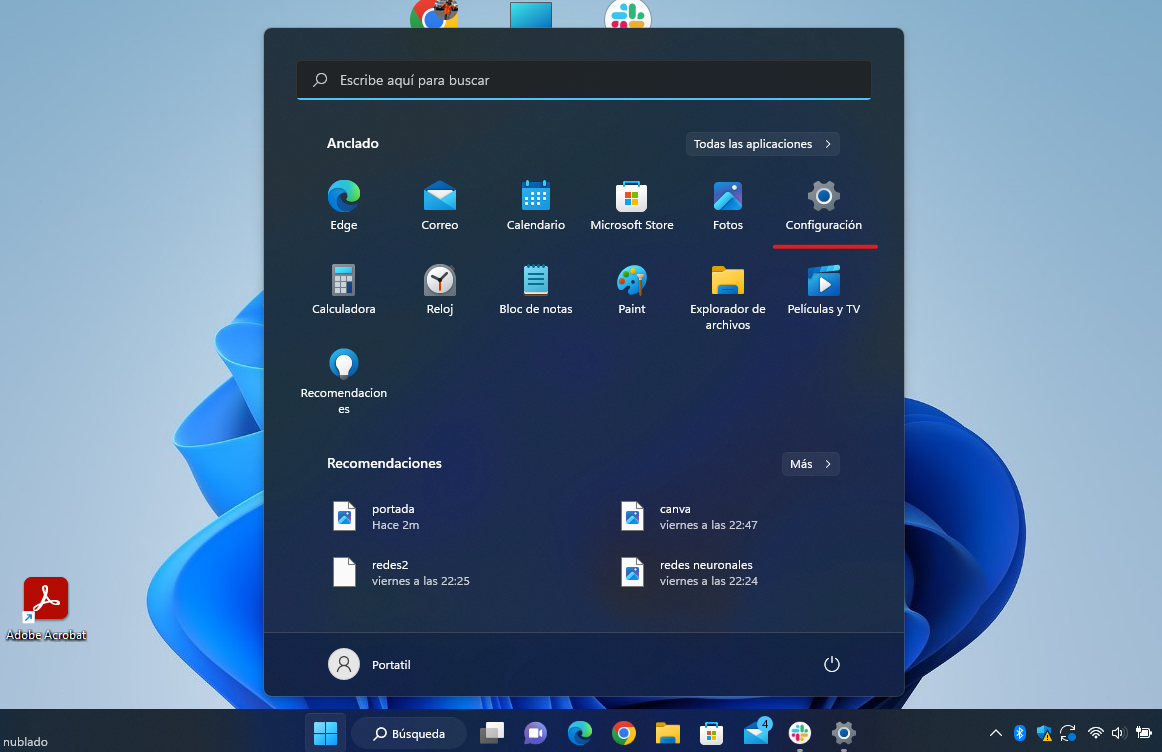This screenshot has height=752, width=1162.
Task: Open the nublado weather widget
Action: click(26, 741)
